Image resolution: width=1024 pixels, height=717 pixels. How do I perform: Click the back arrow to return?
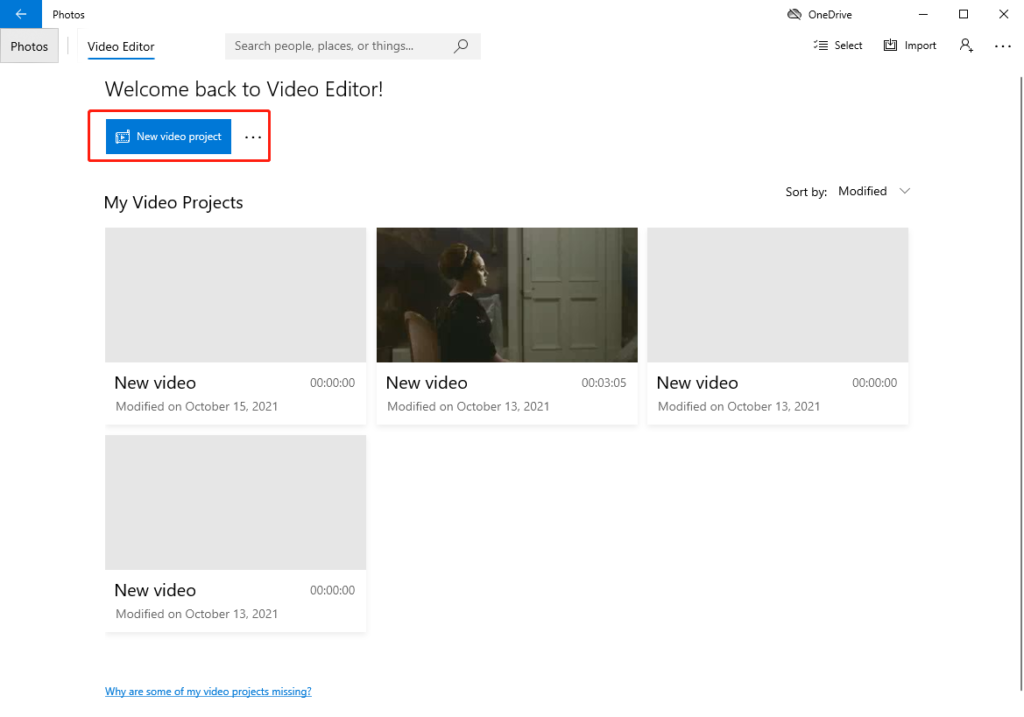click(x=20, y=14)
